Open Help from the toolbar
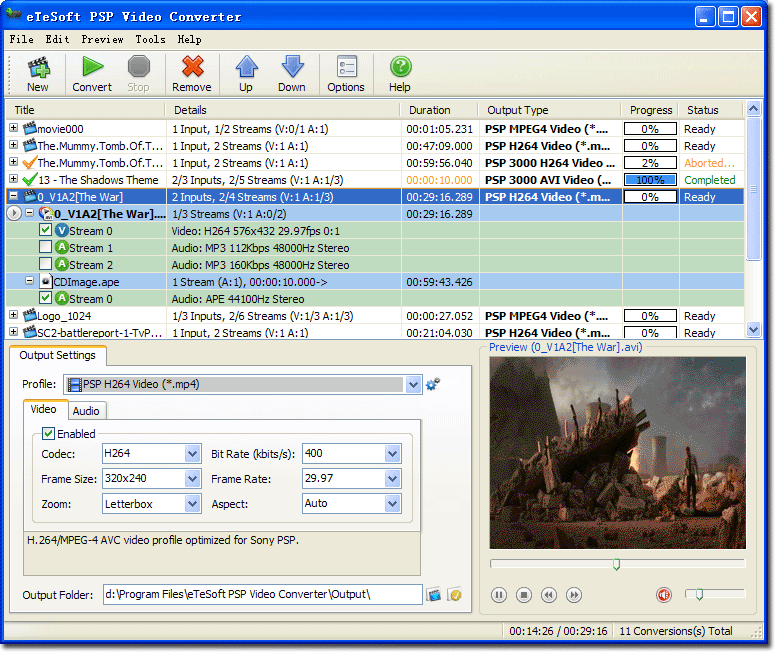The image size is (778, 654). tap(400, 74)
